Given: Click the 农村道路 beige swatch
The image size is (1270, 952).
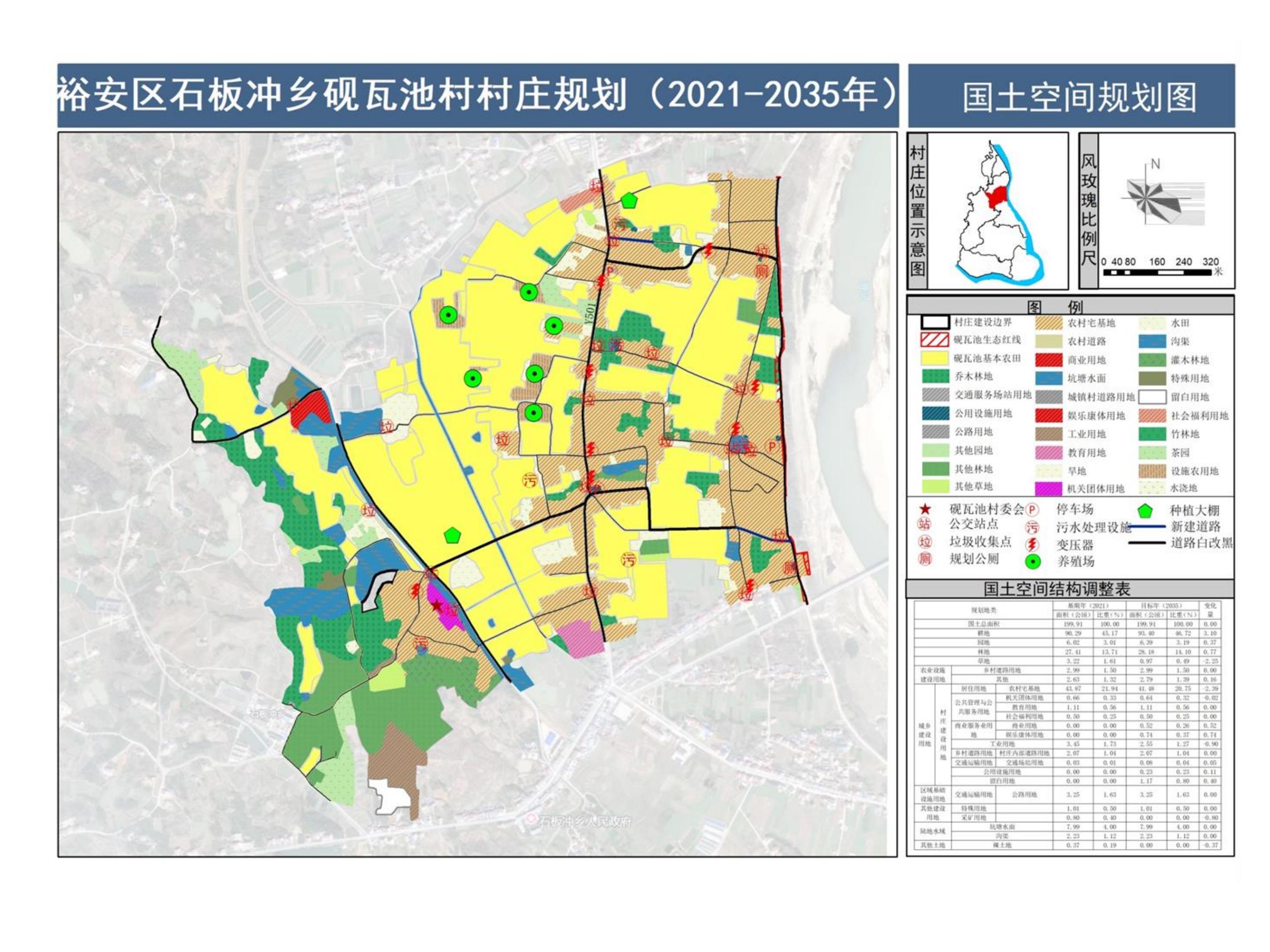Looking at the screenshot, I should coord(1049,341).
